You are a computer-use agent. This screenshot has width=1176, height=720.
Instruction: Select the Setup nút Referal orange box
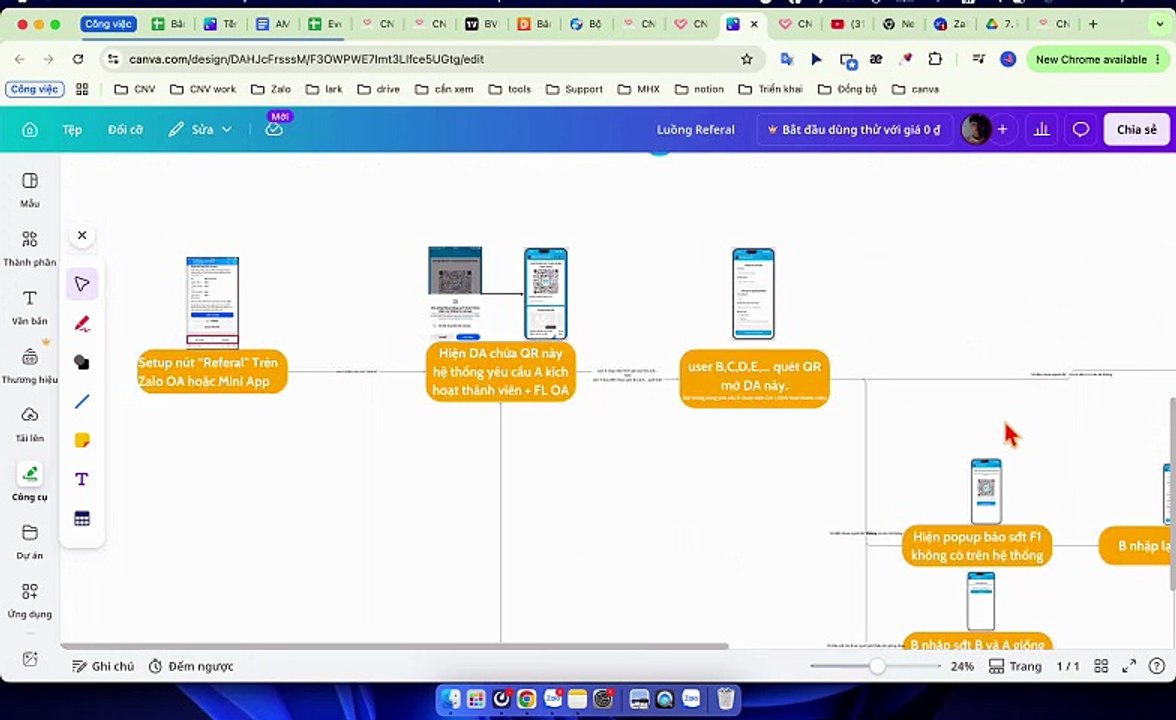[212, 371]
